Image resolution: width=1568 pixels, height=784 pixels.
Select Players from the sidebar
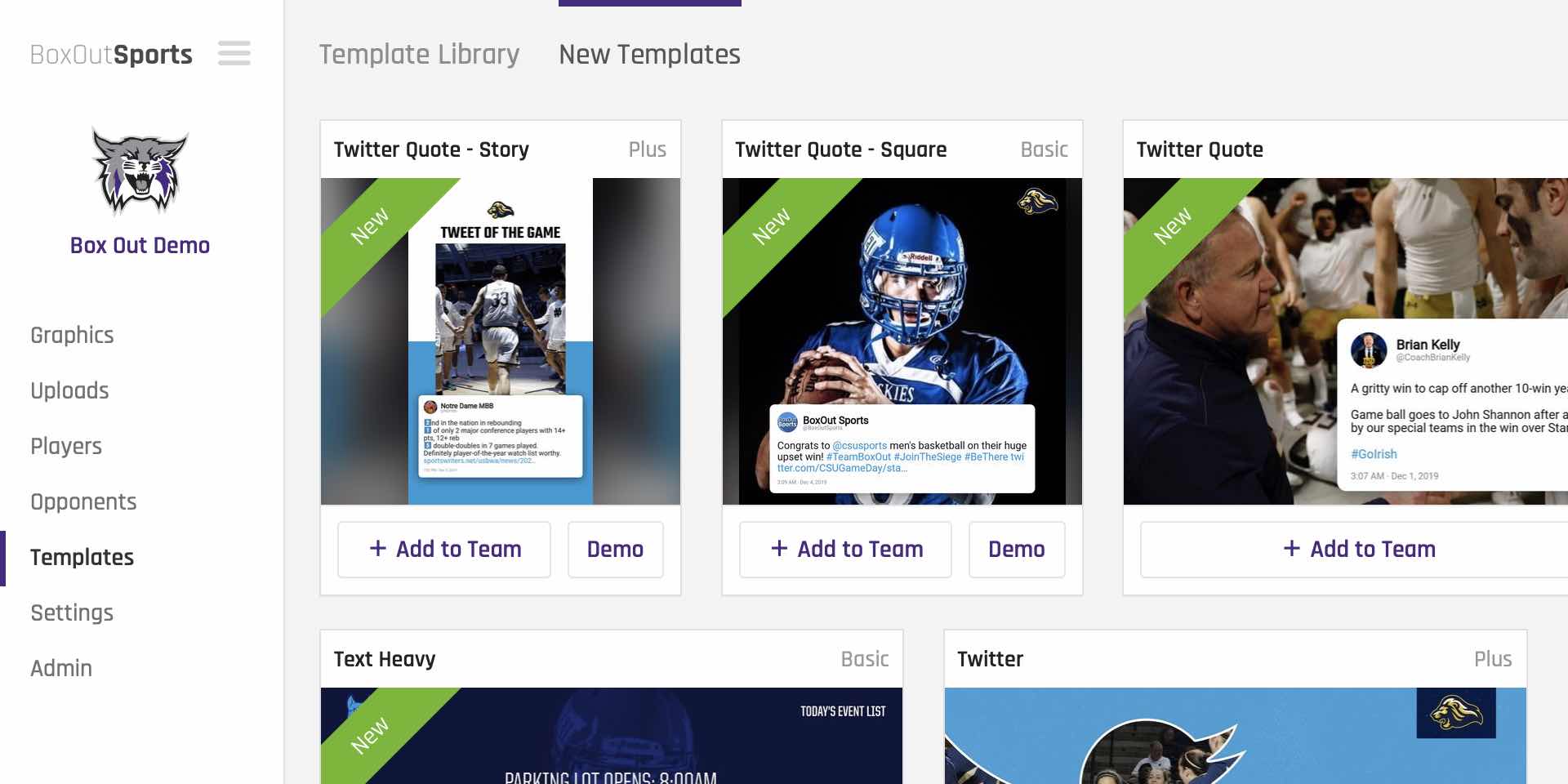66,447
